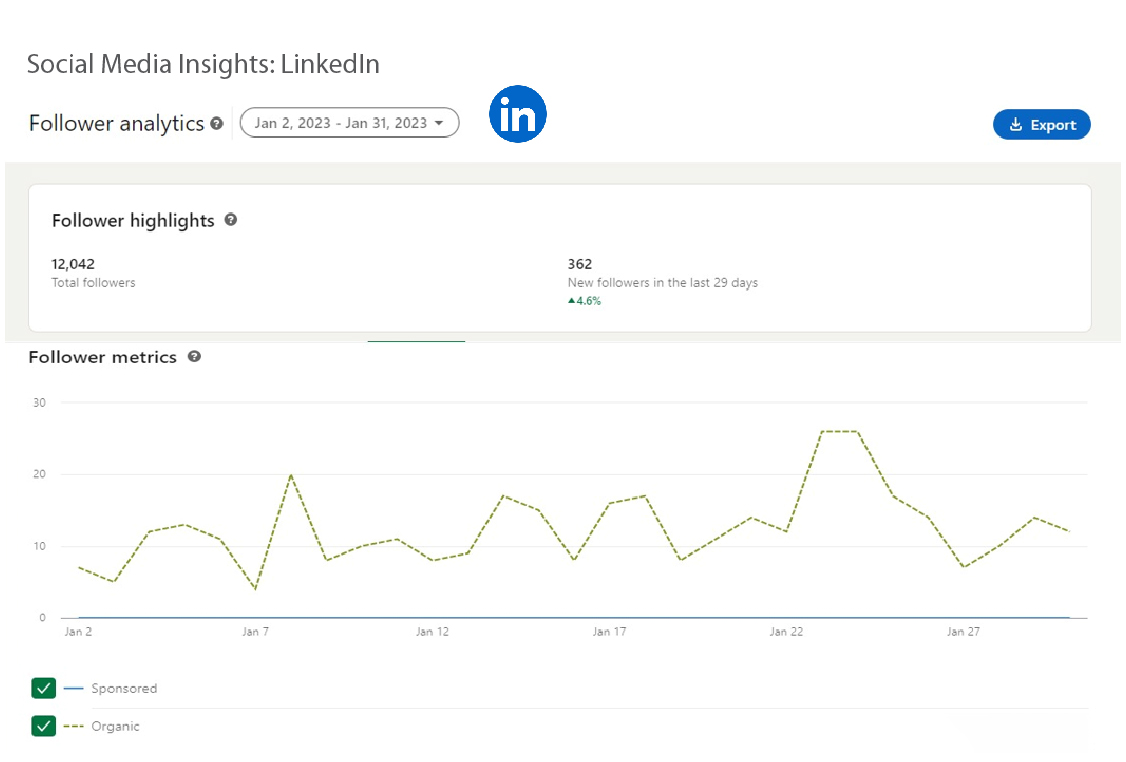Click the 'Total followers' label
The image size is (1126, 762).
(x=93, y=282)
